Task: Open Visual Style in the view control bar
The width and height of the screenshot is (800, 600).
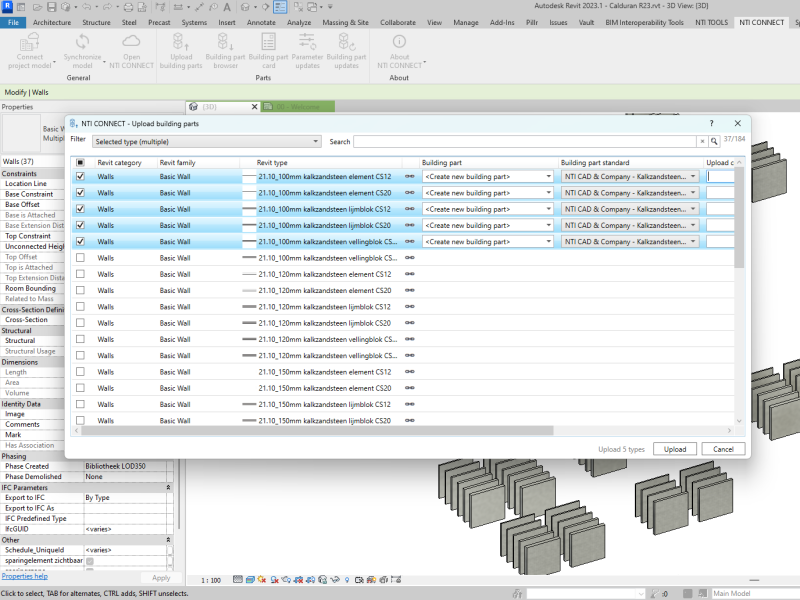Action: 250,580
